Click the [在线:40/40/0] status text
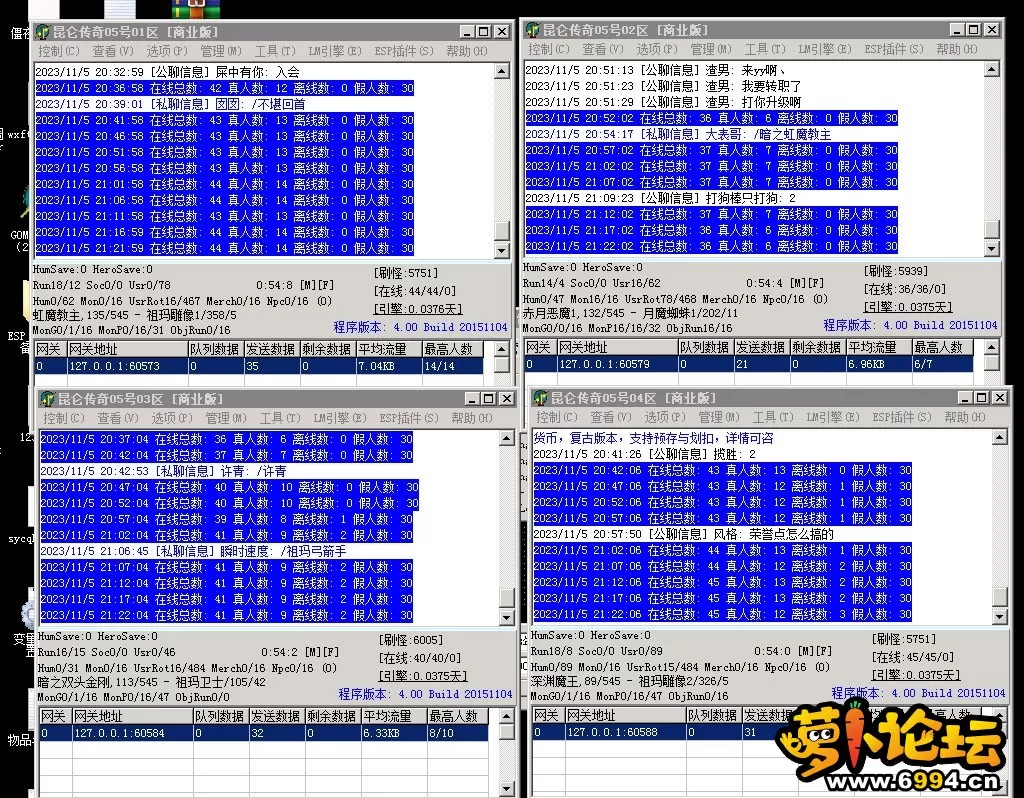Image resolution: width=1024 pixels, height=798 pixels. [420, 658]
